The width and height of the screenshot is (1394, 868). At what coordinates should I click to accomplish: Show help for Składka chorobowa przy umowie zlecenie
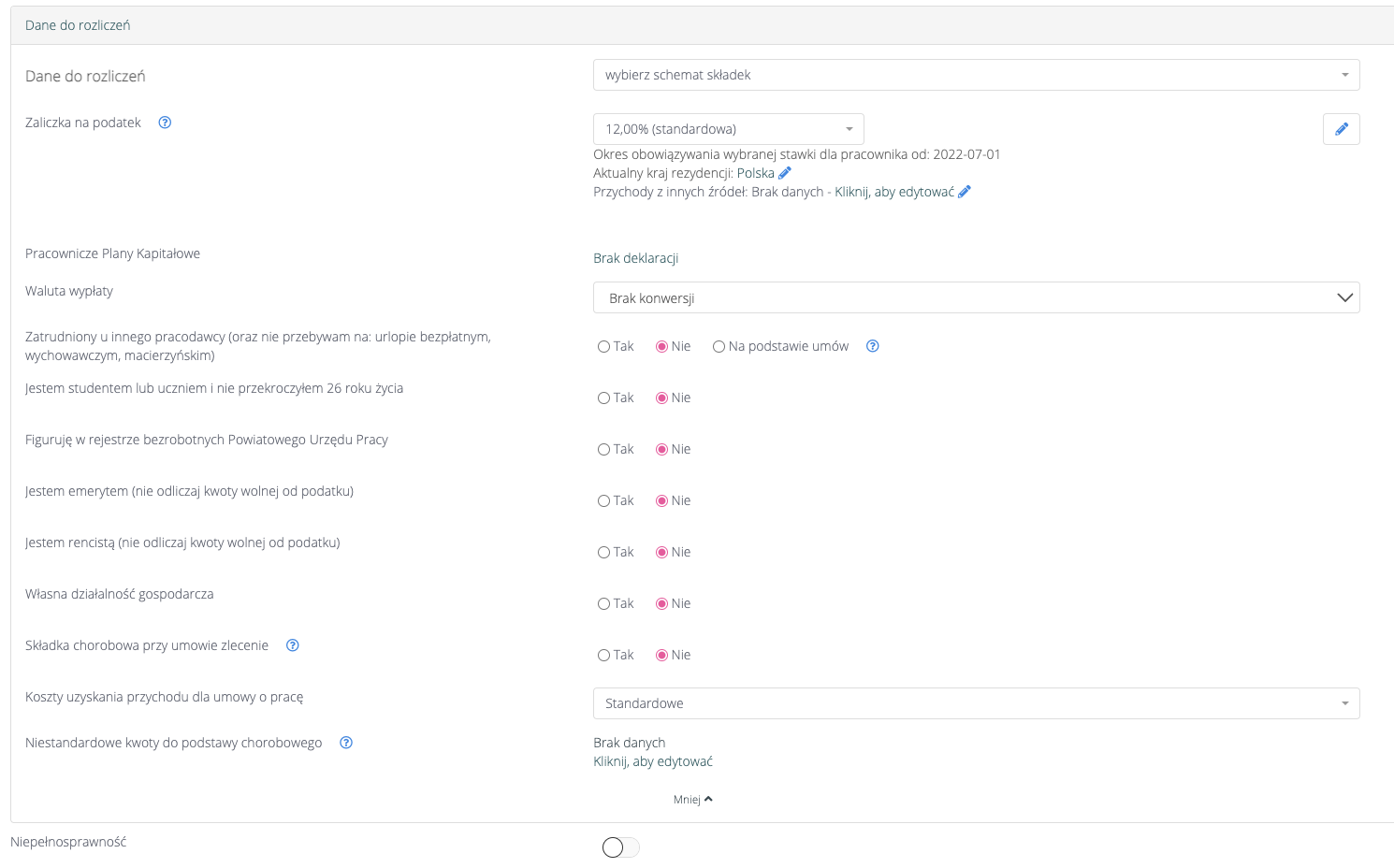click(x=293, y=645)
